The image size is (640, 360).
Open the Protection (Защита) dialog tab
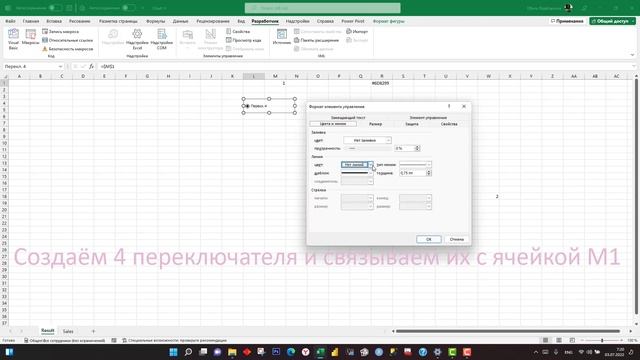[412, 124]
